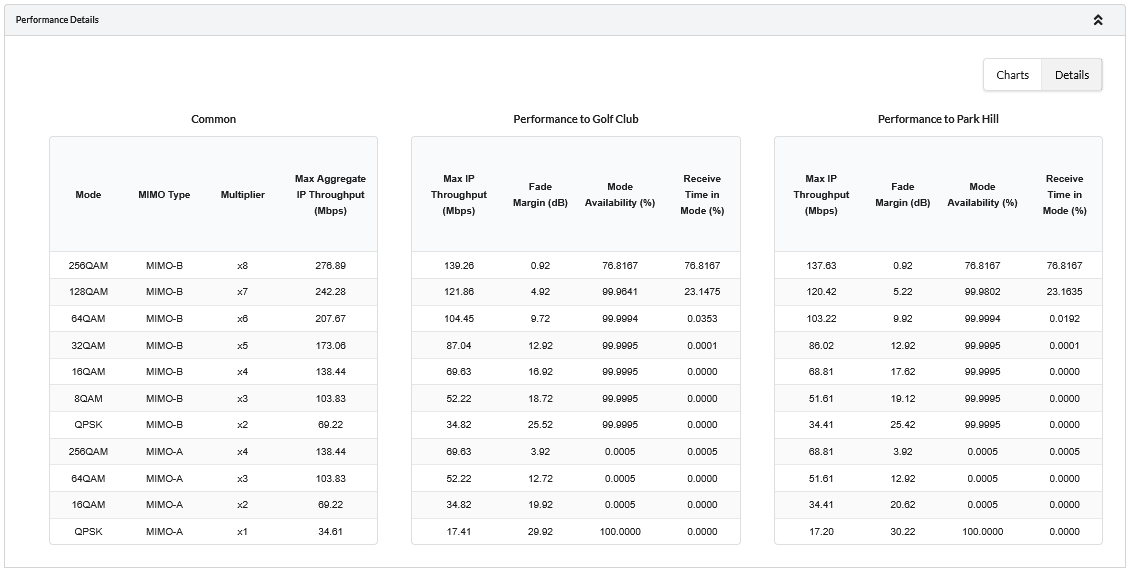Select the 256QAM MIMO-B row mode cell

point(88,266)
